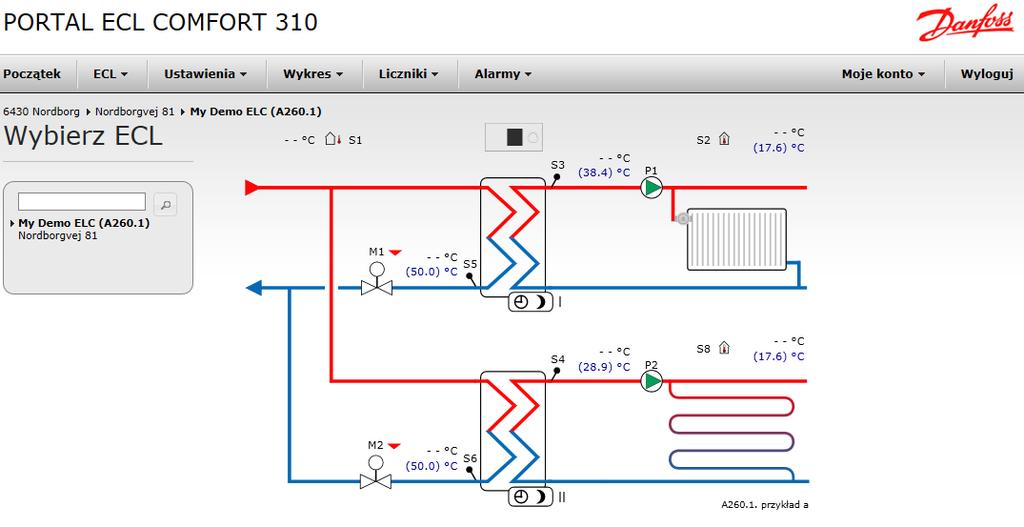The width and height of the screenshot is (1024, 527).
Task: Click the S2 (17.6) °C value
Action: [x=778, y=148]
